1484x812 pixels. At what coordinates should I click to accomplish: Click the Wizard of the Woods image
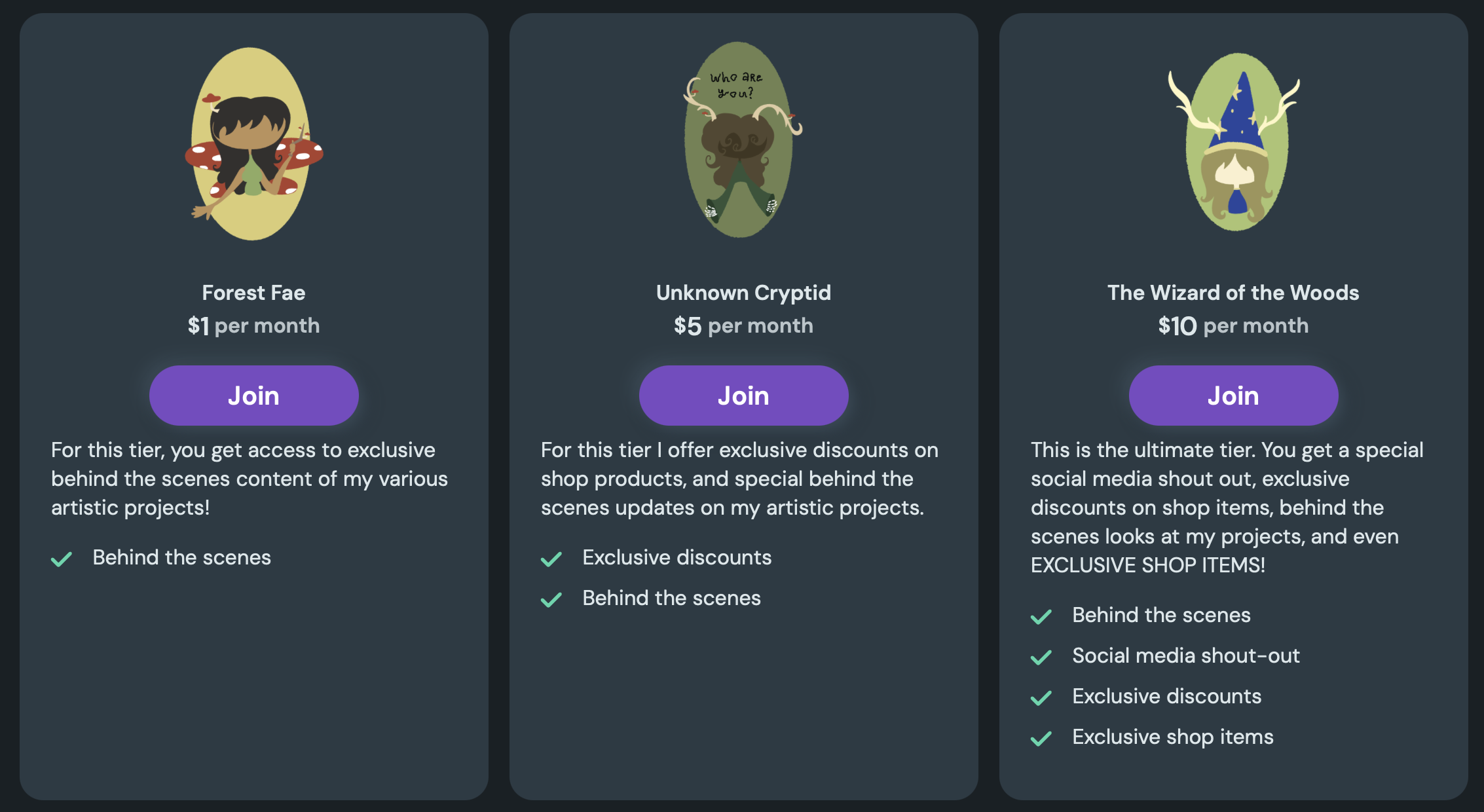point(1235,143)
